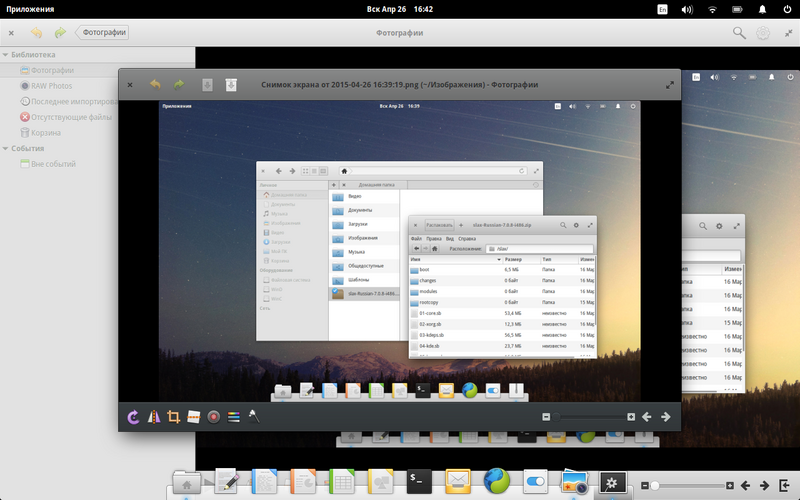
Task: Open the Adjust color levels tool
Action: (x=234, y=417)
